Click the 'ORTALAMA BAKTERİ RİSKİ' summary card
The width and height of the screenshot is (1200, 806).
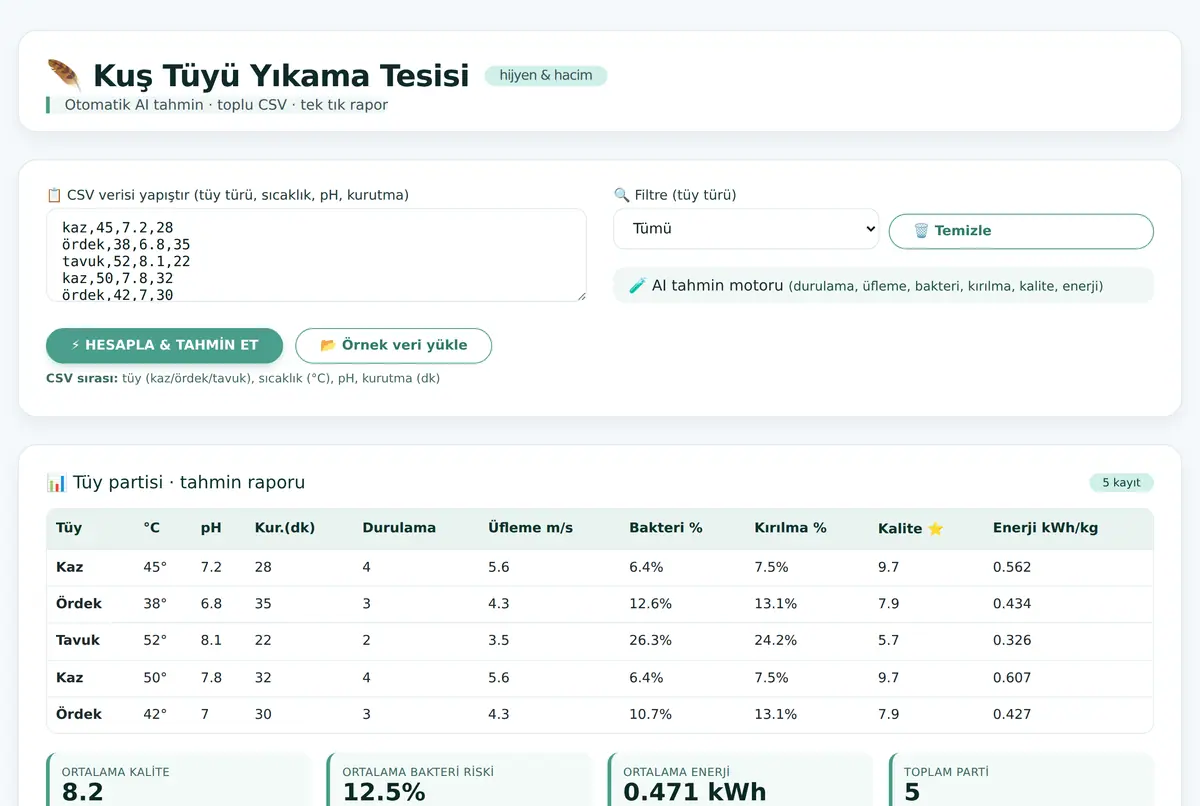tap(460, 780)
